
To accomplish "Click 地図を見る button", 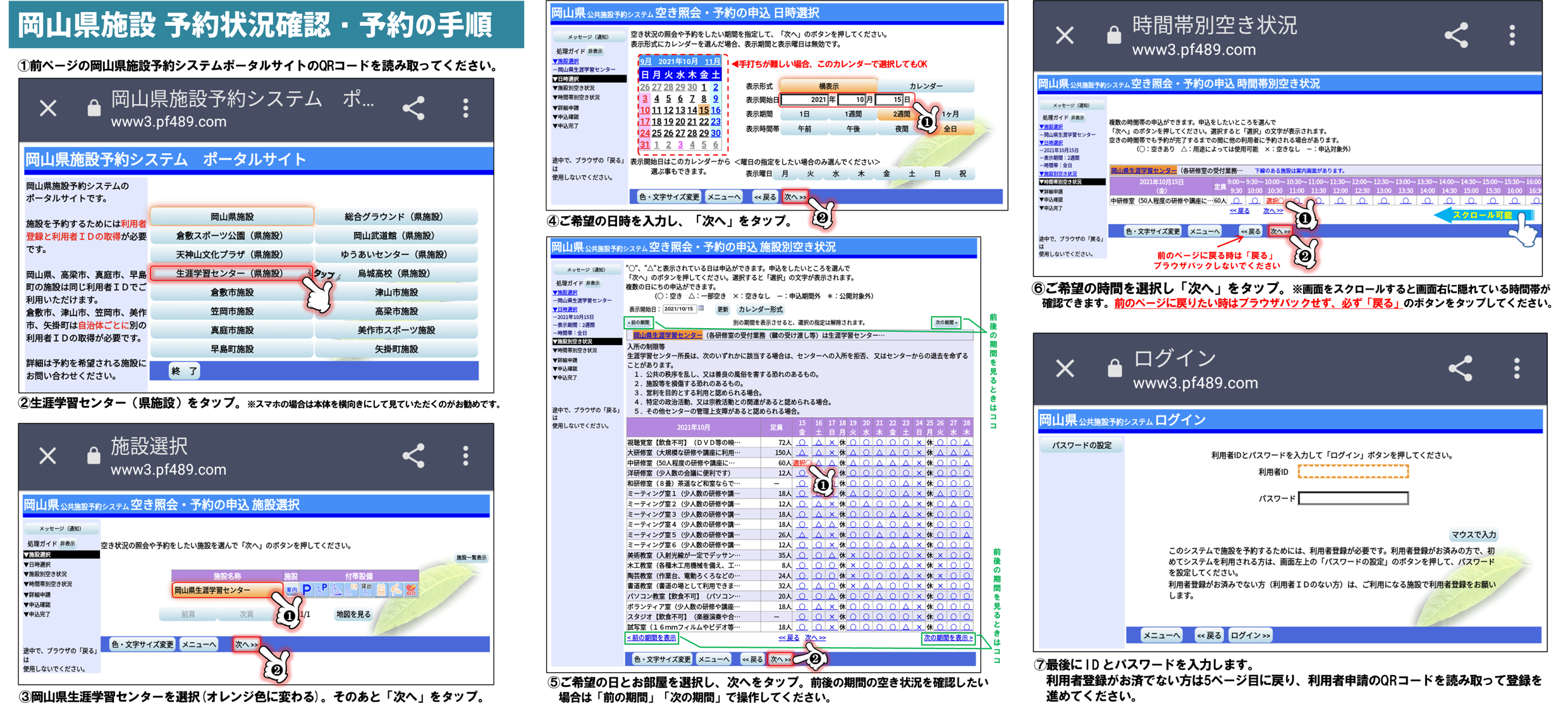I will coord(353,614).
